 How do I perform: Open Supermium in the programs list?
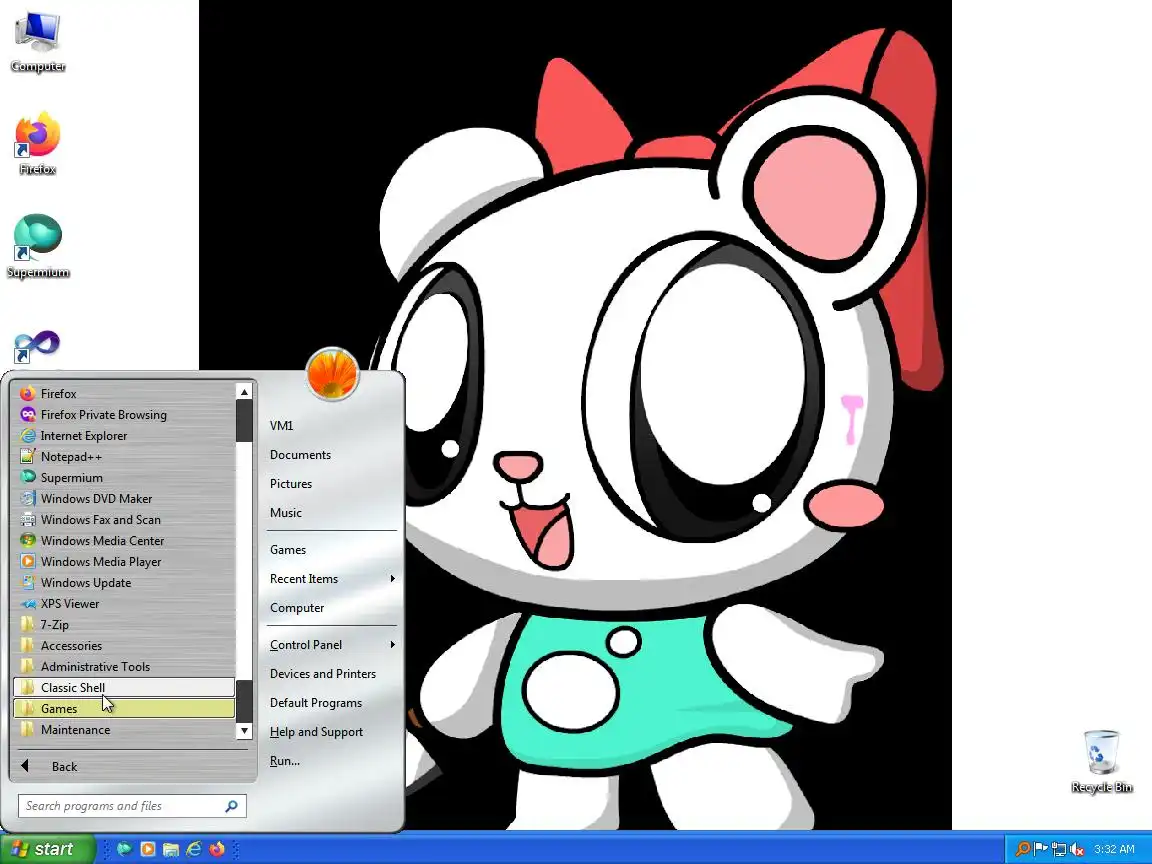(123, 478)
